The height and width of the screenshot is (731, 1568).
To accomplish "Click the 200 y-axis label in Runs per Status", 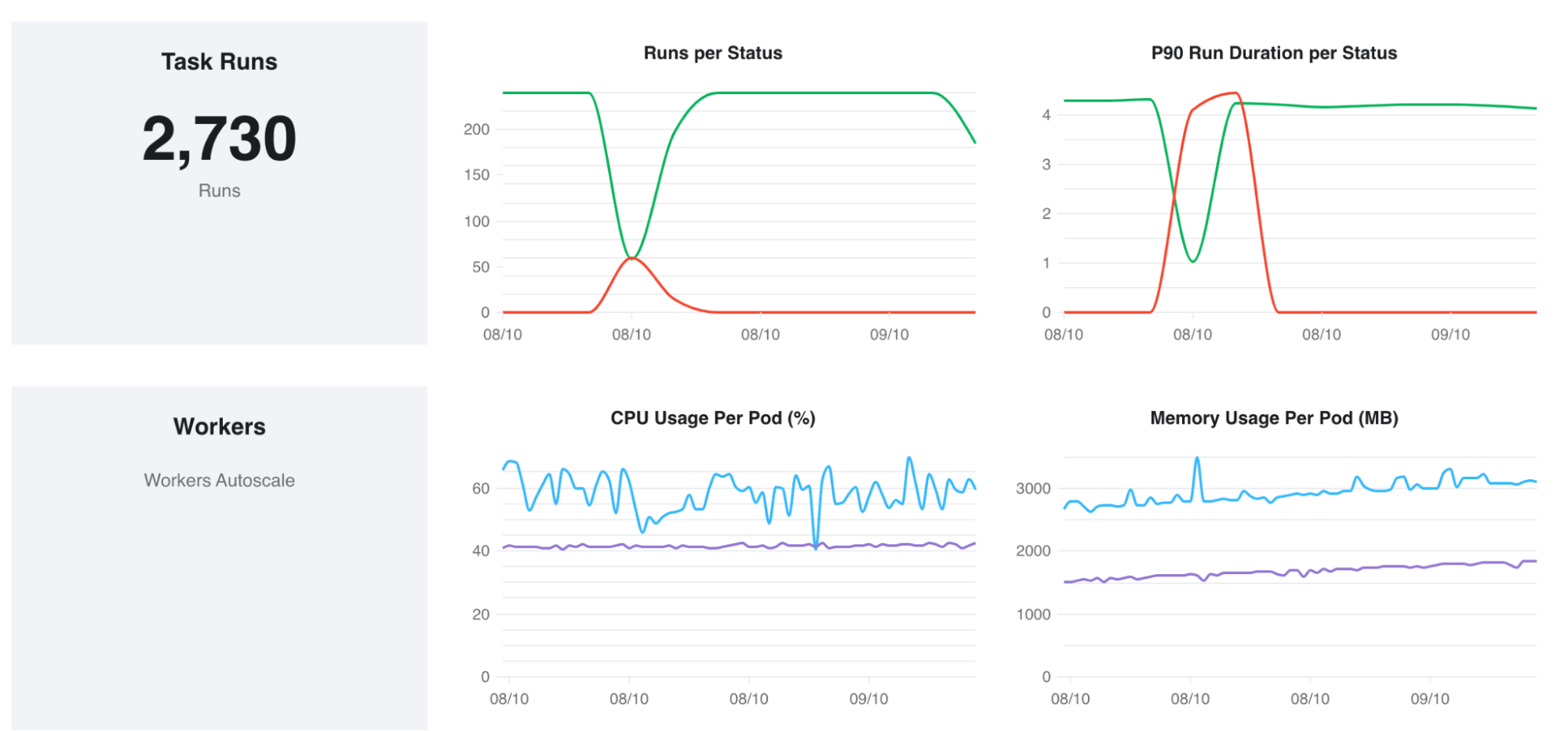I will point(476,129).
